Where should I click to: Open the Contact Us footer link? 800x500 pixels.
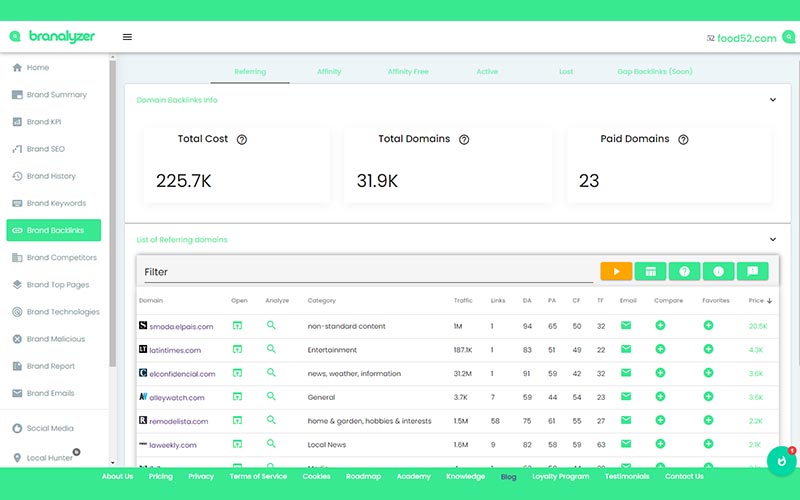click(684, 477)
